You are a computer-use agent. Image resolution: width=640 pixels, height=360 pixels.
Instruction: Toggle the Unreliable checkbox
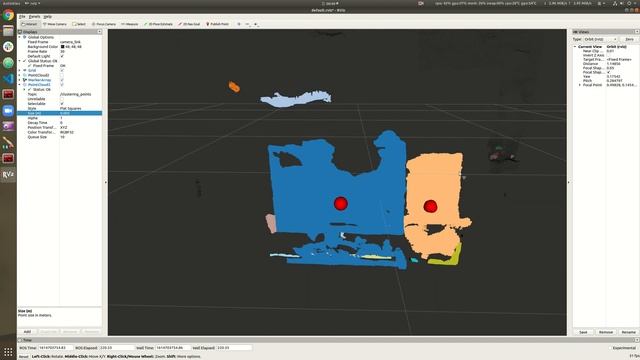[x=62, y=99]
